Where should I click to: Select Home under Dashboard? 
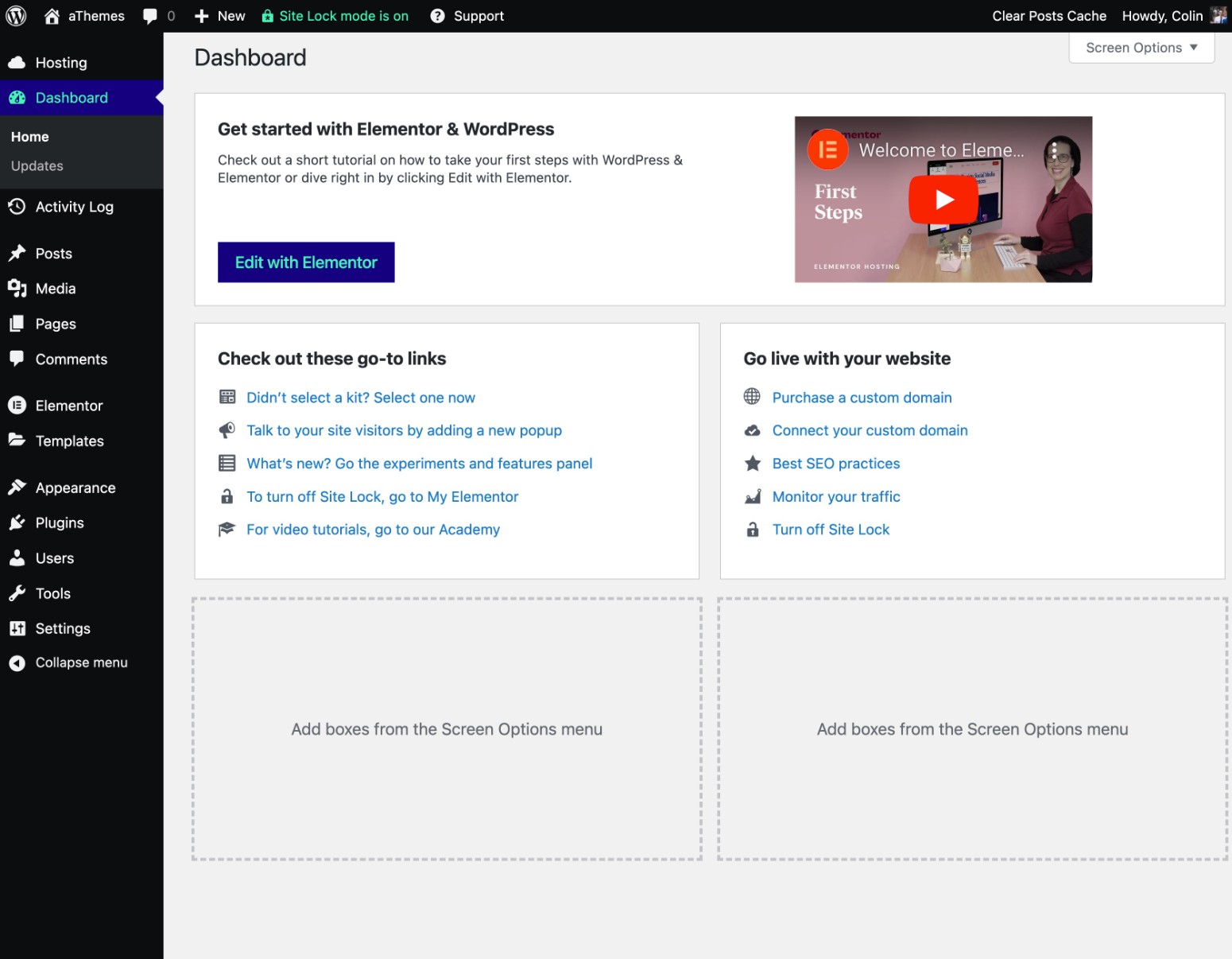click(30, 137)
